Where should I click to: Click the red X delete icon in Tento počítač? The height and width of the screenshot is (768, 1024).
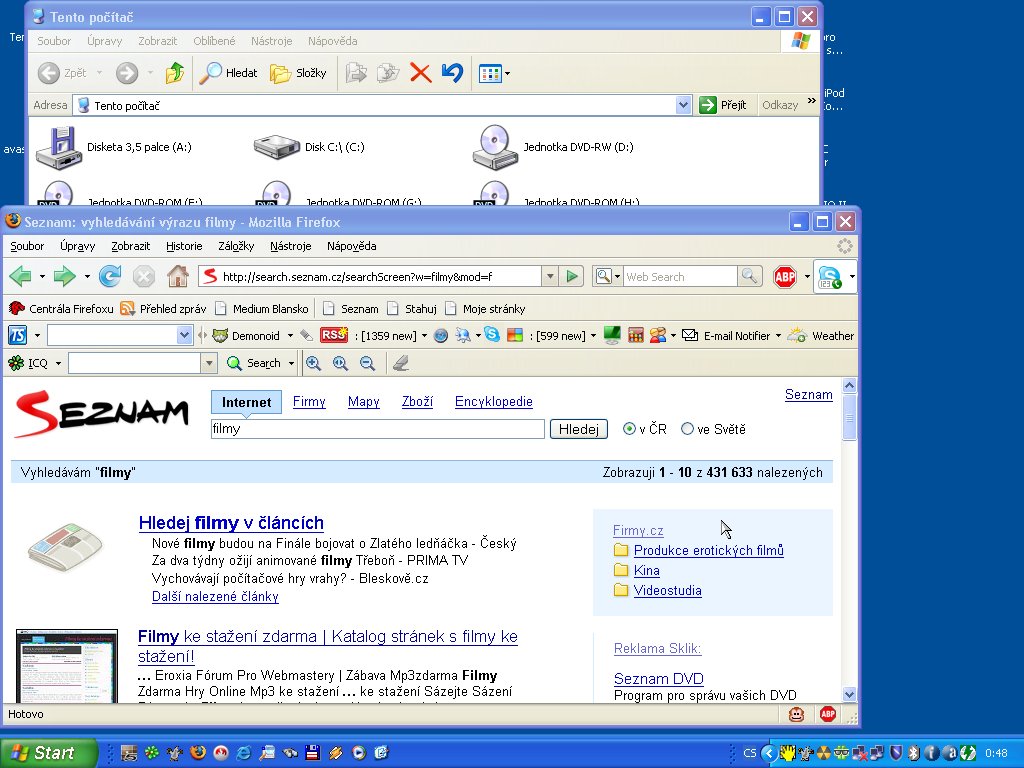tap(421, 72)
